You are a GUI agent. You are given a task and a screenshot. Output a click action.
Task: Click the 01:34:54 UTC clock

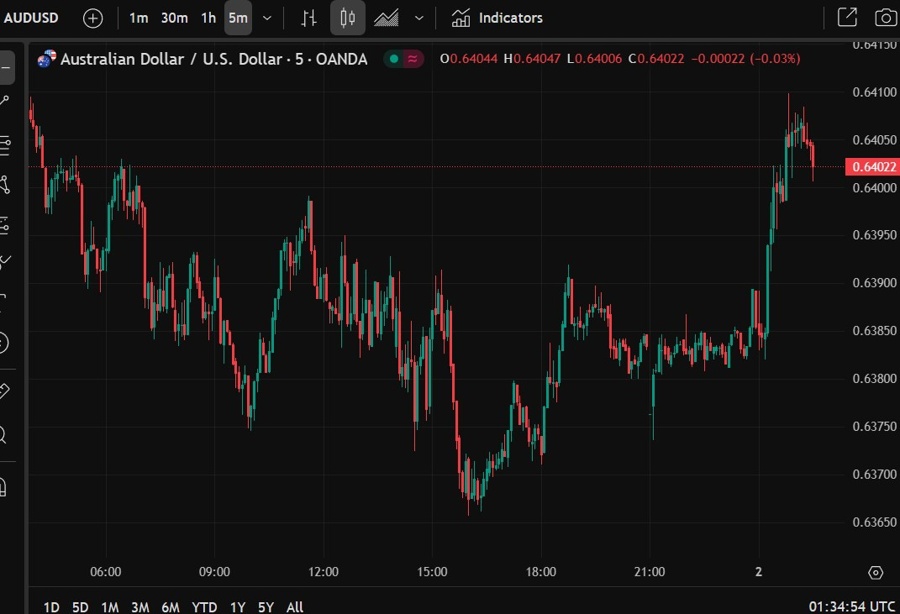point(852,606)
